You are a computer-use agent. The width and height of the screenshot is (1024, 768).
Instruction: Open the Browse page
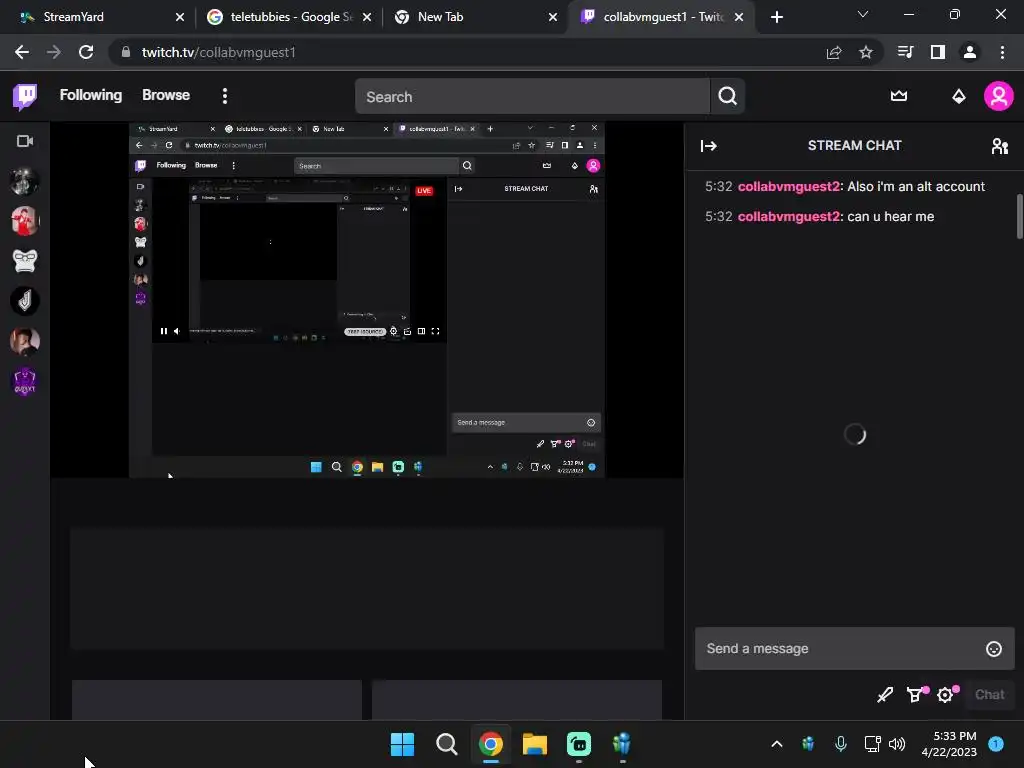pos(166,95)
